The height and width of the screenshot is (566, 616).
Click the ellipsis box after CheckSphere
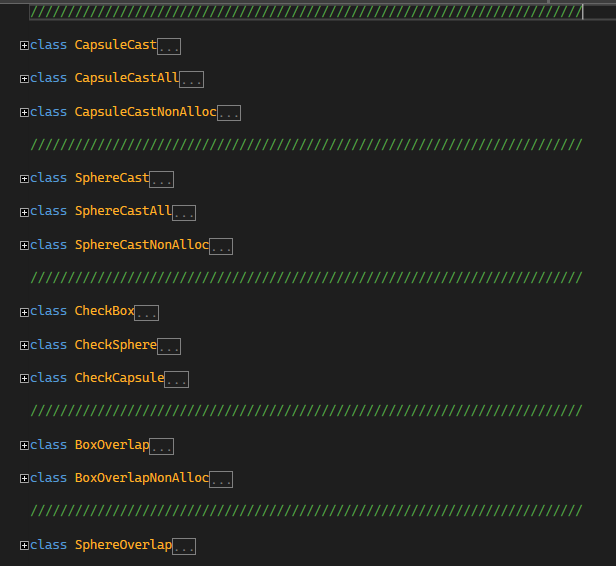[169, 346]
